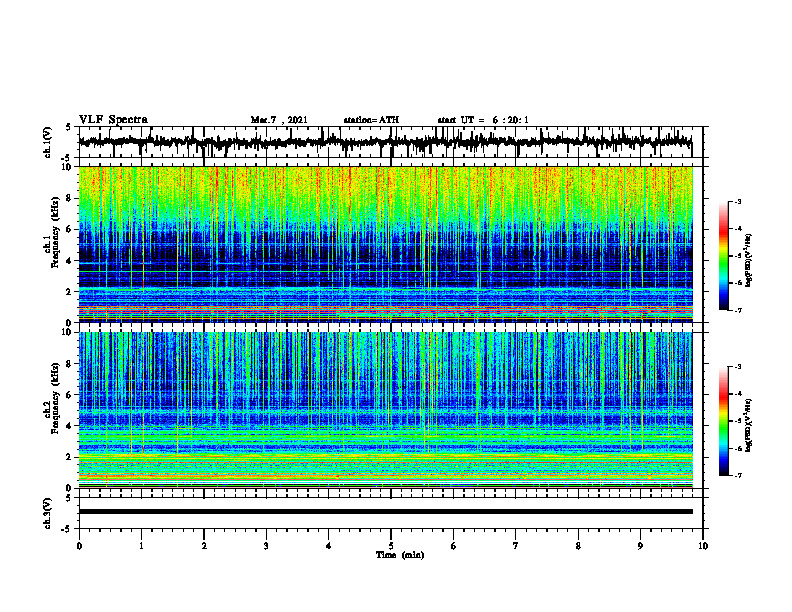Screen dimensions: 792x612
Task: Click the time axis tick label "1"
Action: [x=141, y=546]
